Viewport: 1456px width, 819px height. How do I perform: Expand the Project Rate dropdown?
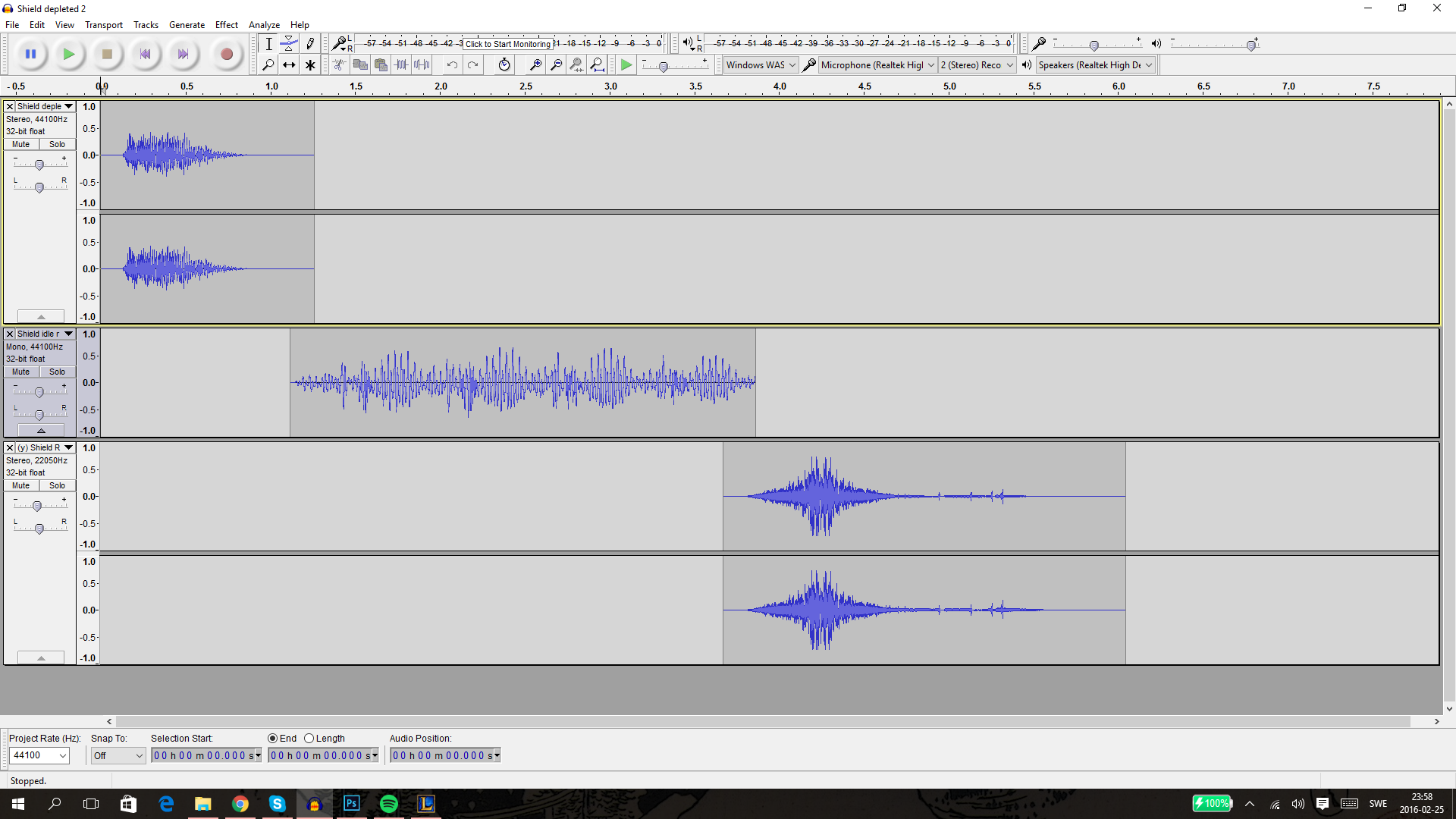click(63, 755)
